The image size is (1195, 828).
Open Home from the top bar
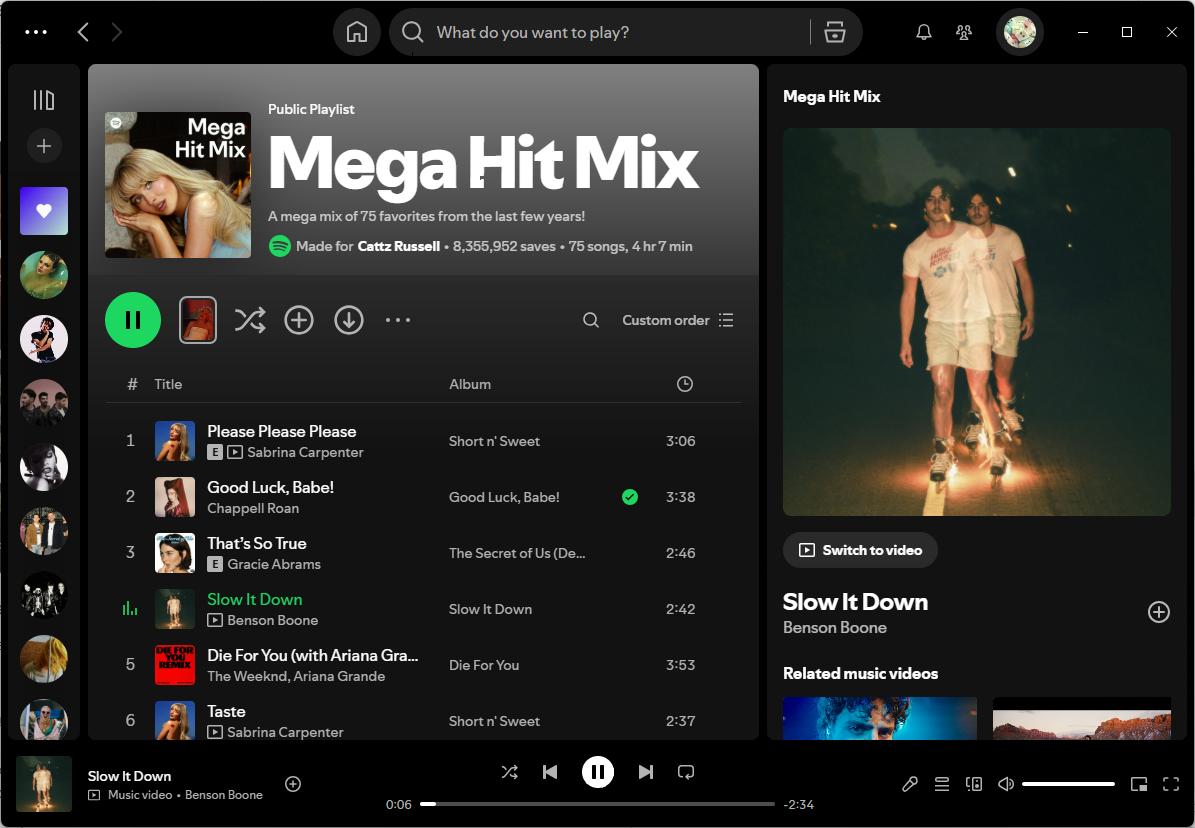click(357, 32)
